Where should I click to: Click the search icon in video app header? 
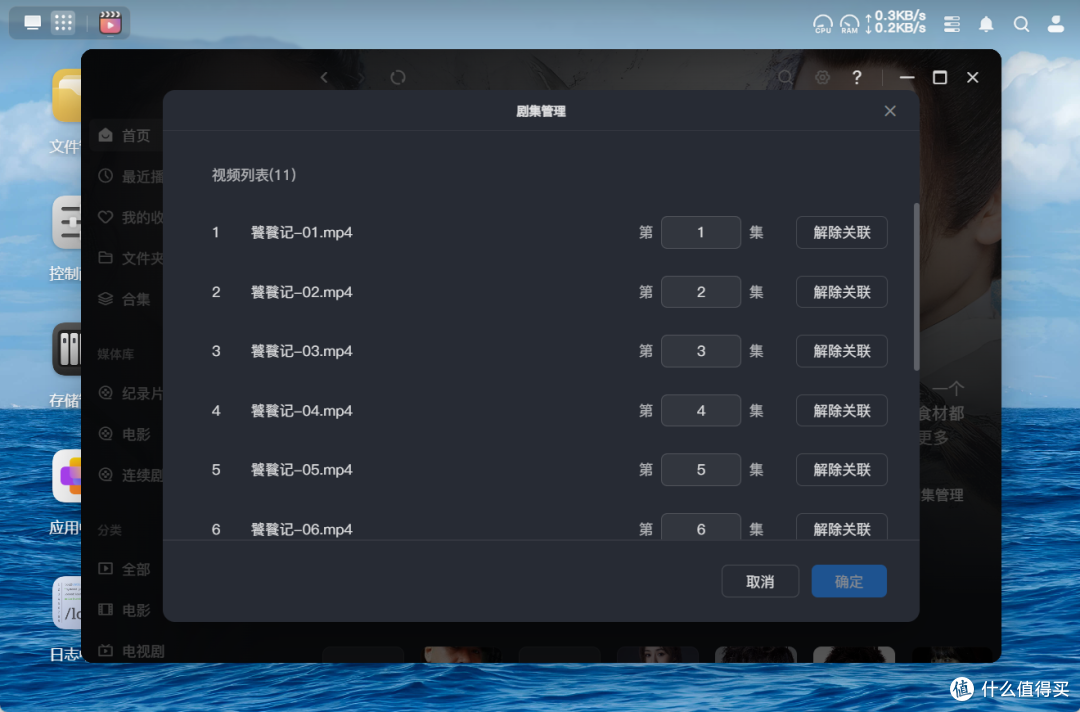785,77
